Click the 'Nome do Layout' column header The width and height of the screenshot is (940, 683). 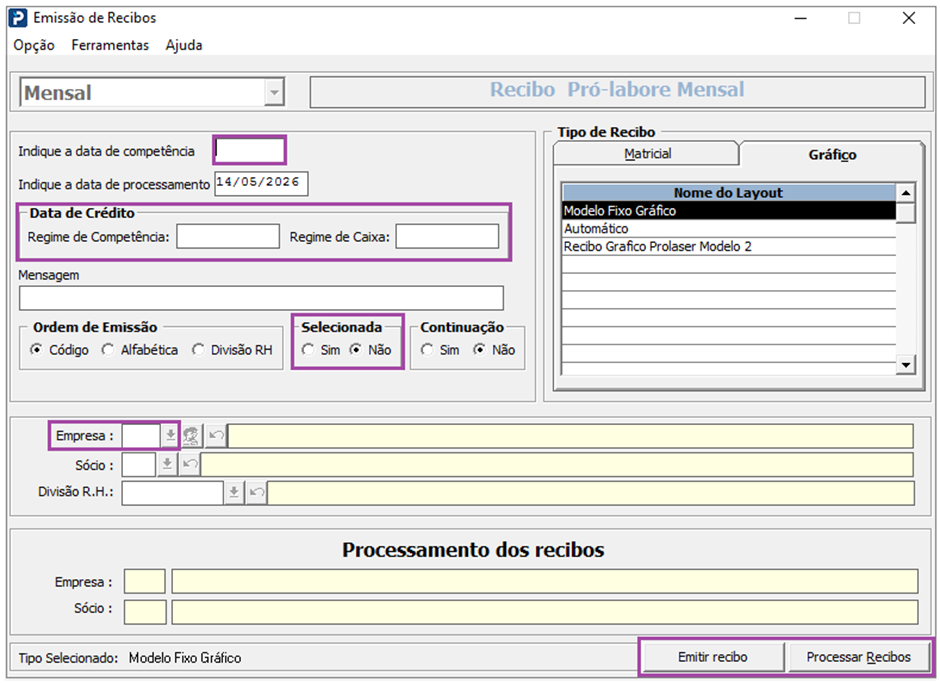[729, 192]
